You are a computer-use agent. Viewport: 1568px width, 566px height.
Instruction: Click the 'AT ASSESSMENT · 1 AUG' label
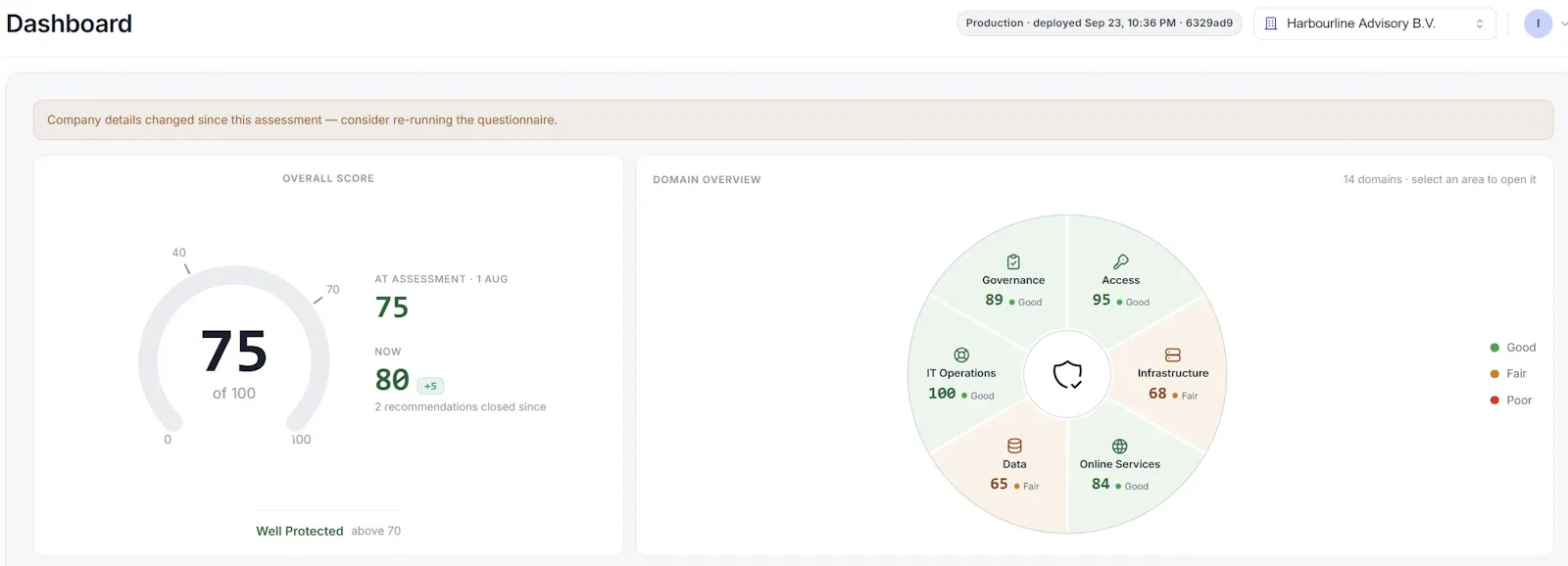tap(441, 279)
